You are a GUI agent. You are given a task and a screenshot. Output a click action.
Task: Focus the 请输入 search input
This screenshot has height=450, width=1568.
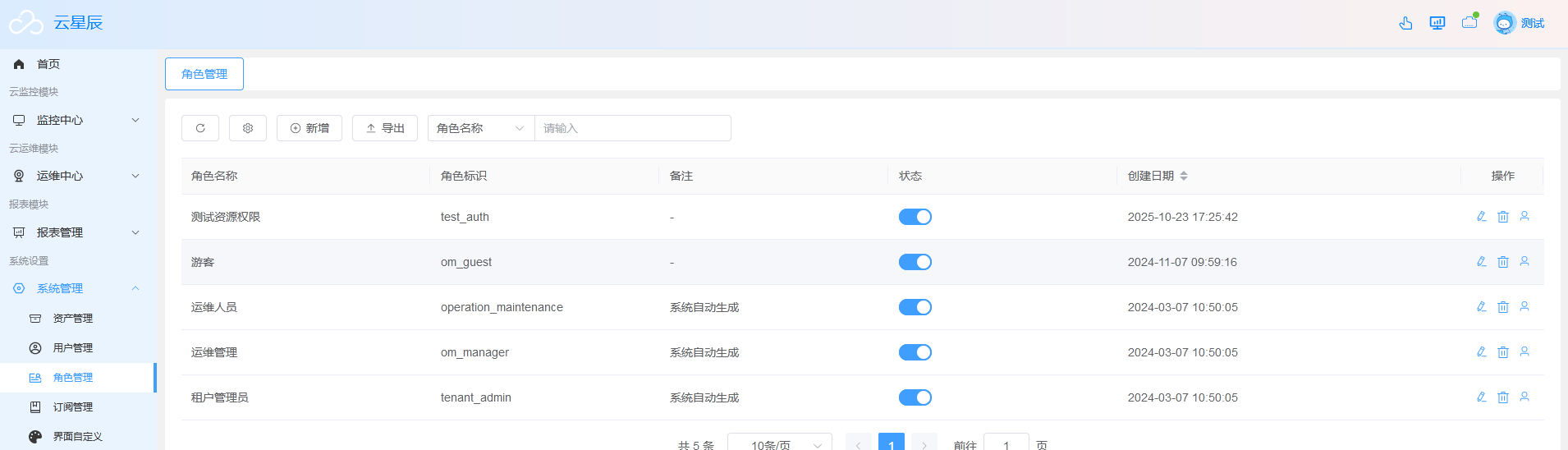633,128
